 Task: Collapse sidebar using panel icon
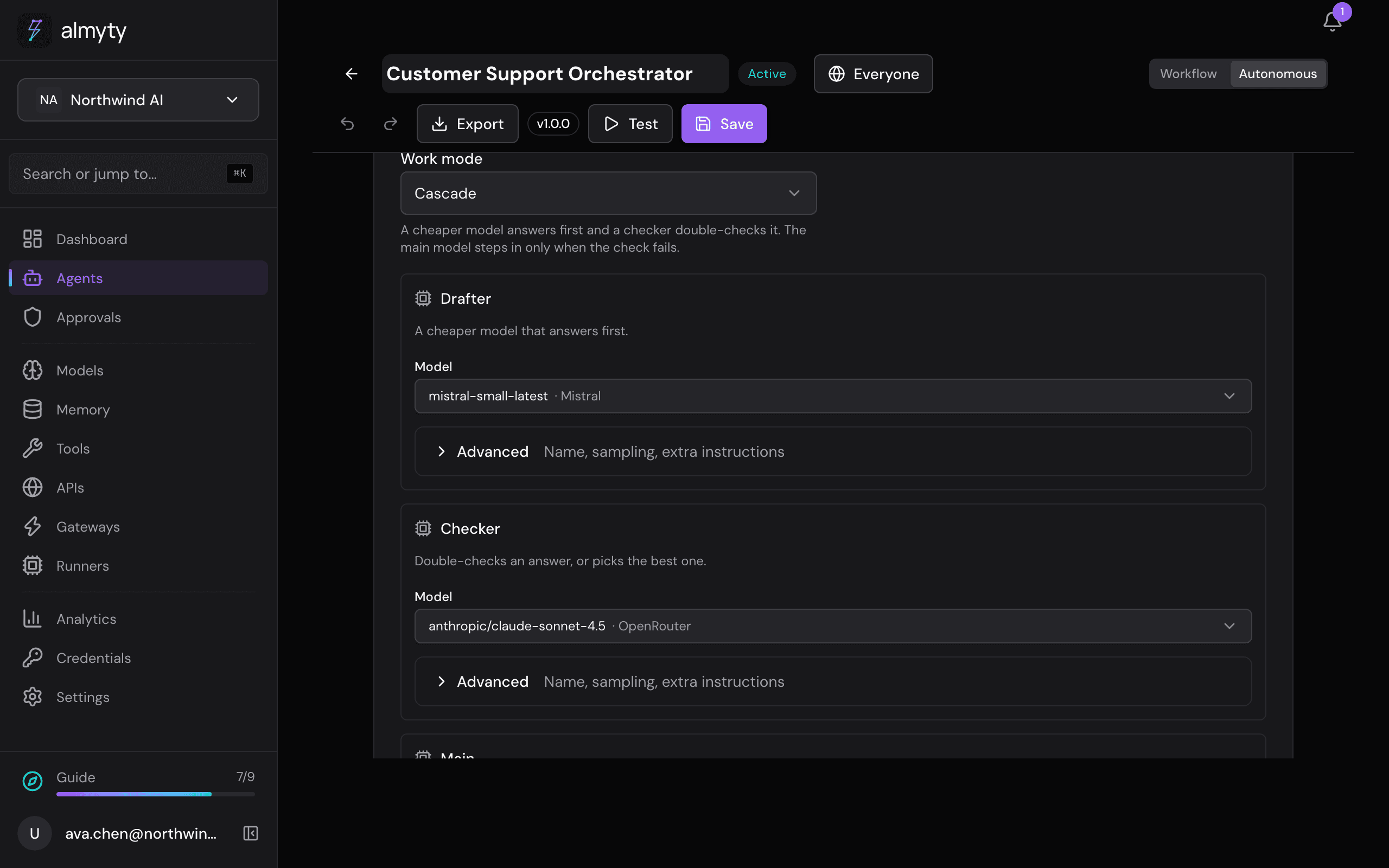point(250,833)
